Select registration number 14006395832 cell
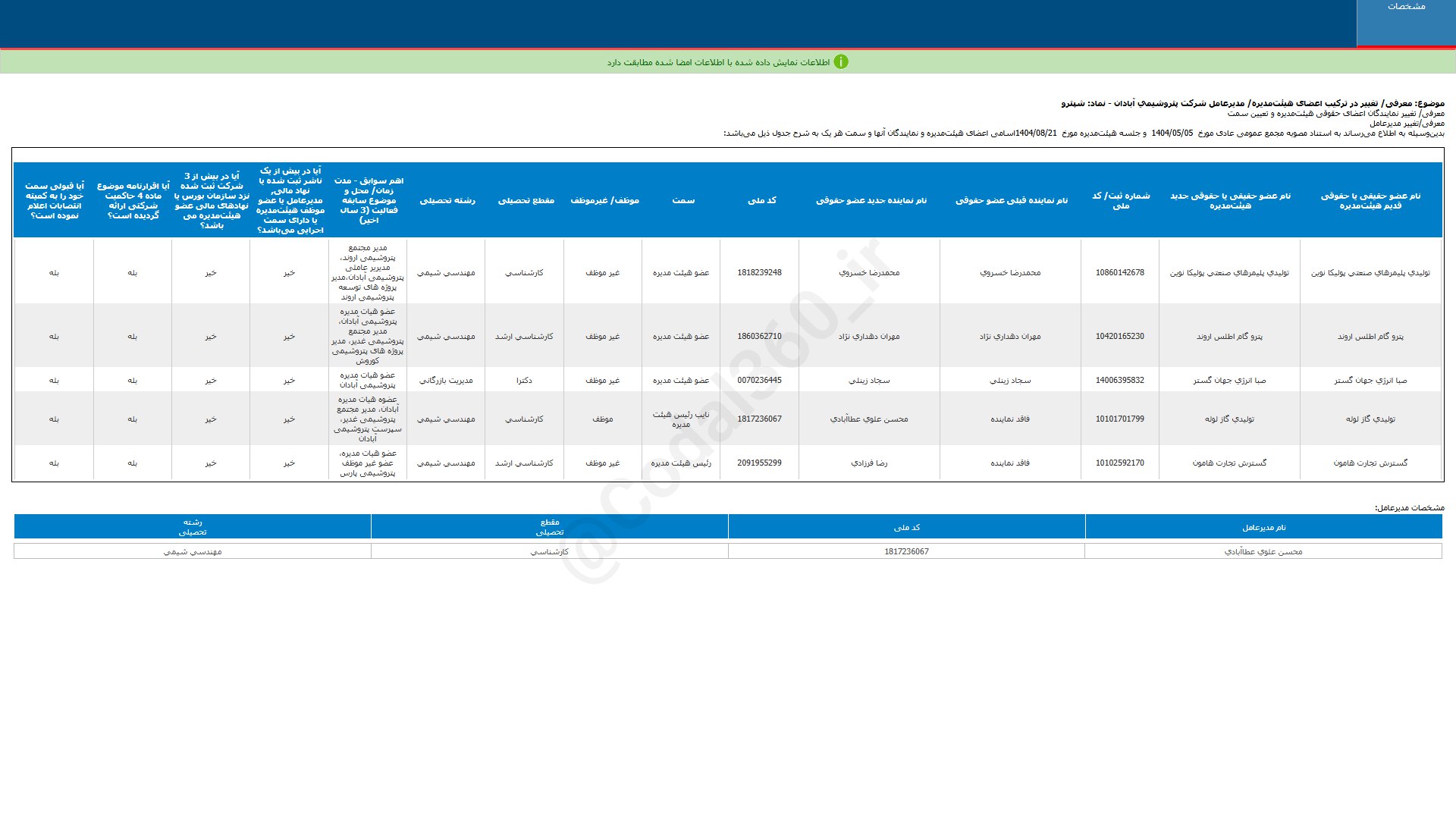Image resolution: width=1456 pixels, height=819 pixels. 1119,381
